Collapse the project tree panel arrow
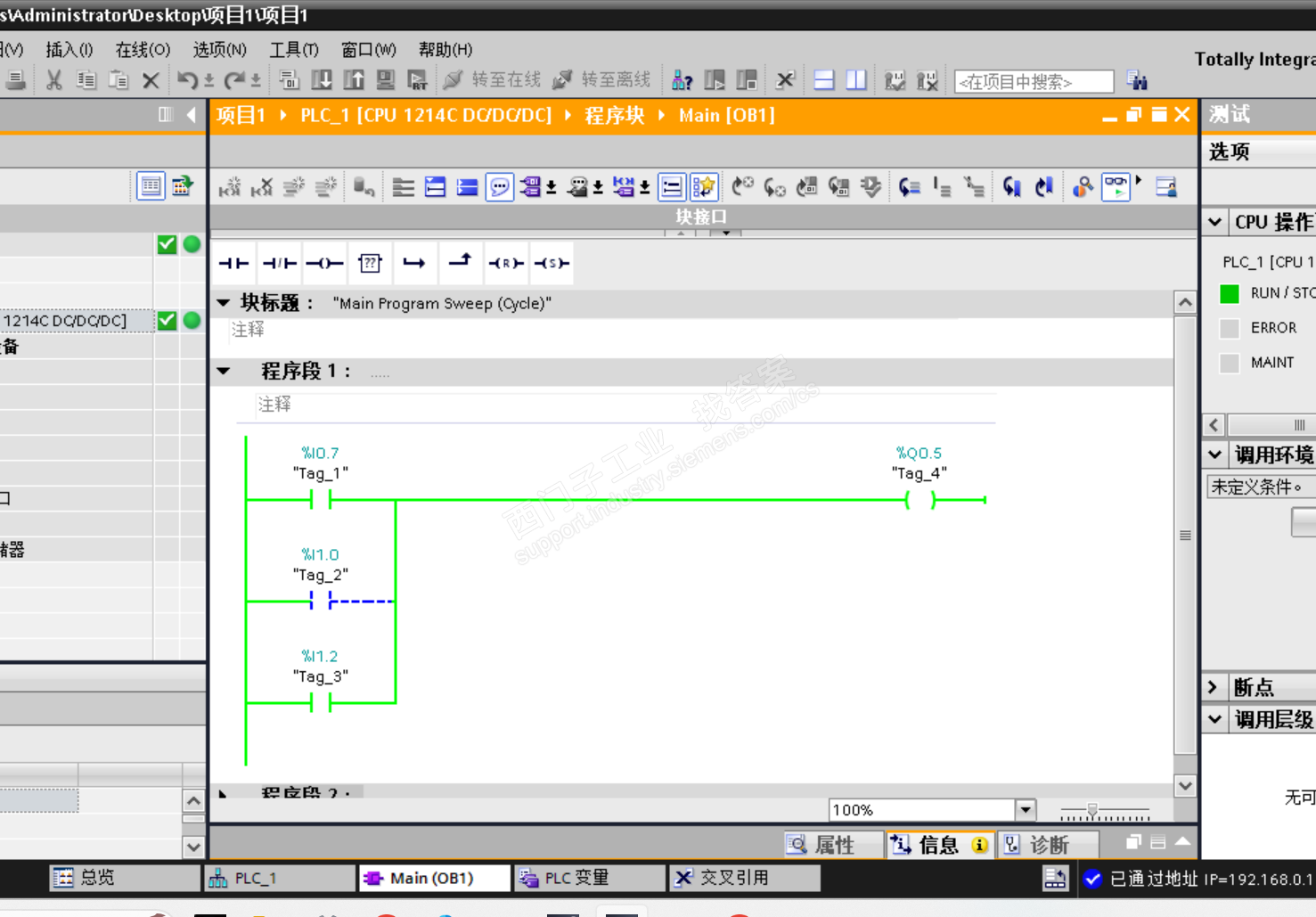1316x917 pixels. click(192, 115)
